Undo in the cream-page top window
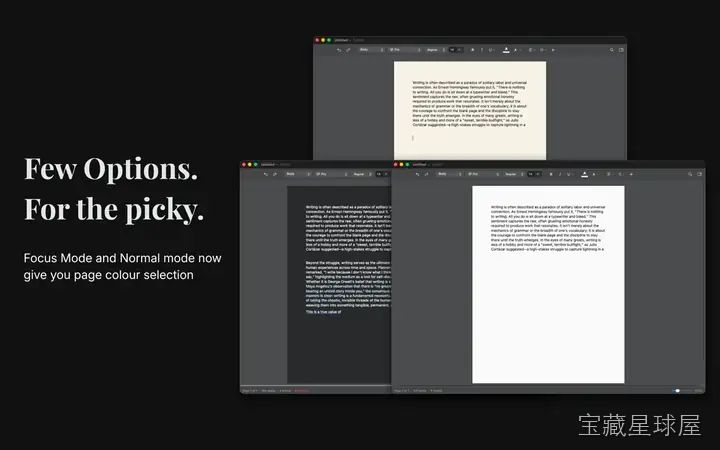The width and height of the screenshot is (720, 450). click(339, 50)
